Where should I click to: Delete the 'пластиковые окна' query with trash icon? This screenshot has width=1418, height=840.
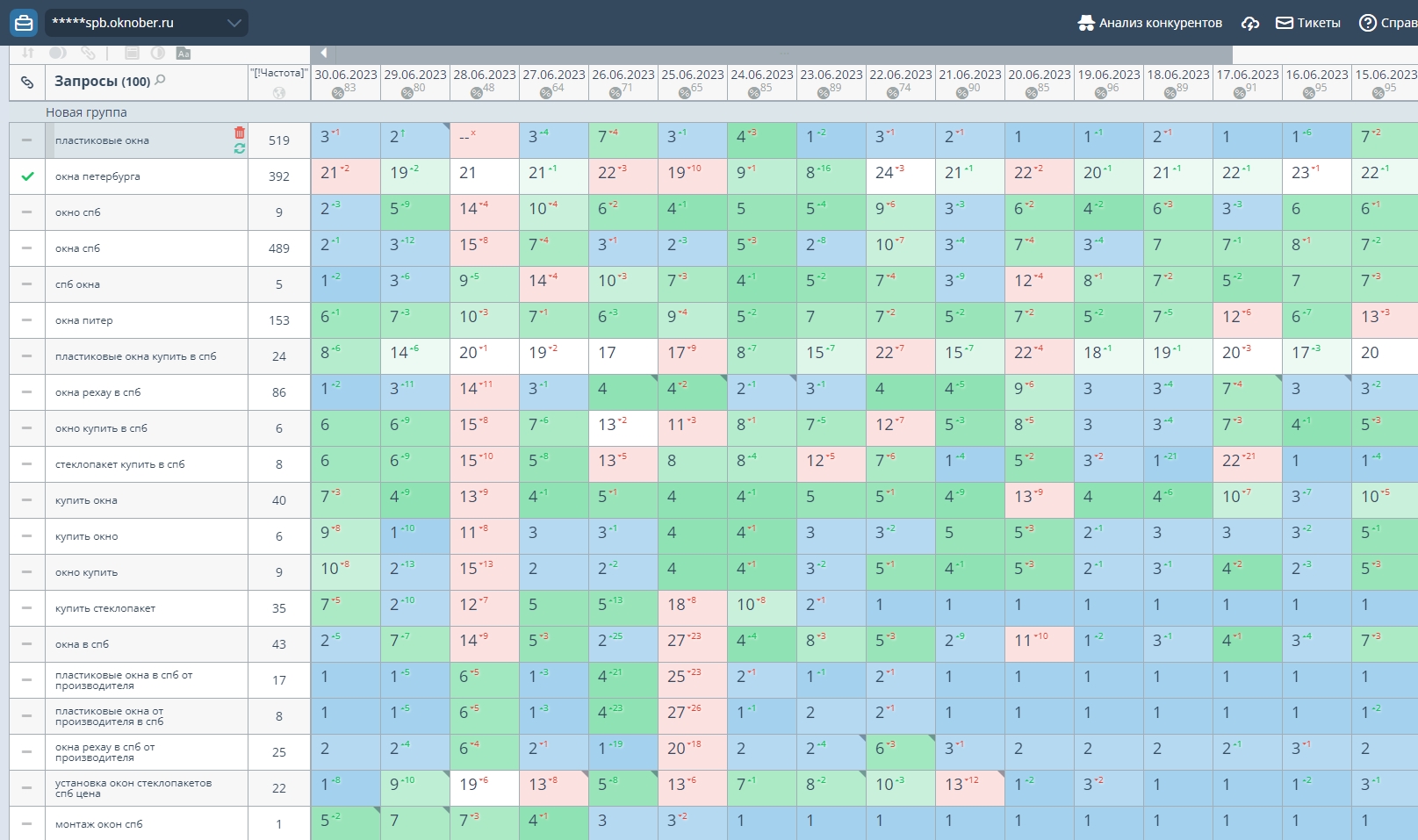pyautogui.click(x=240, y=133)
